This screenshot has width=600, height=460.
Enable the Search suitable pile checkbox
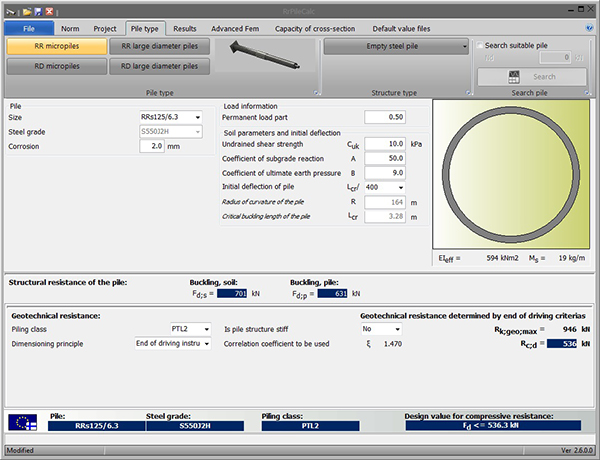point(479,45)
